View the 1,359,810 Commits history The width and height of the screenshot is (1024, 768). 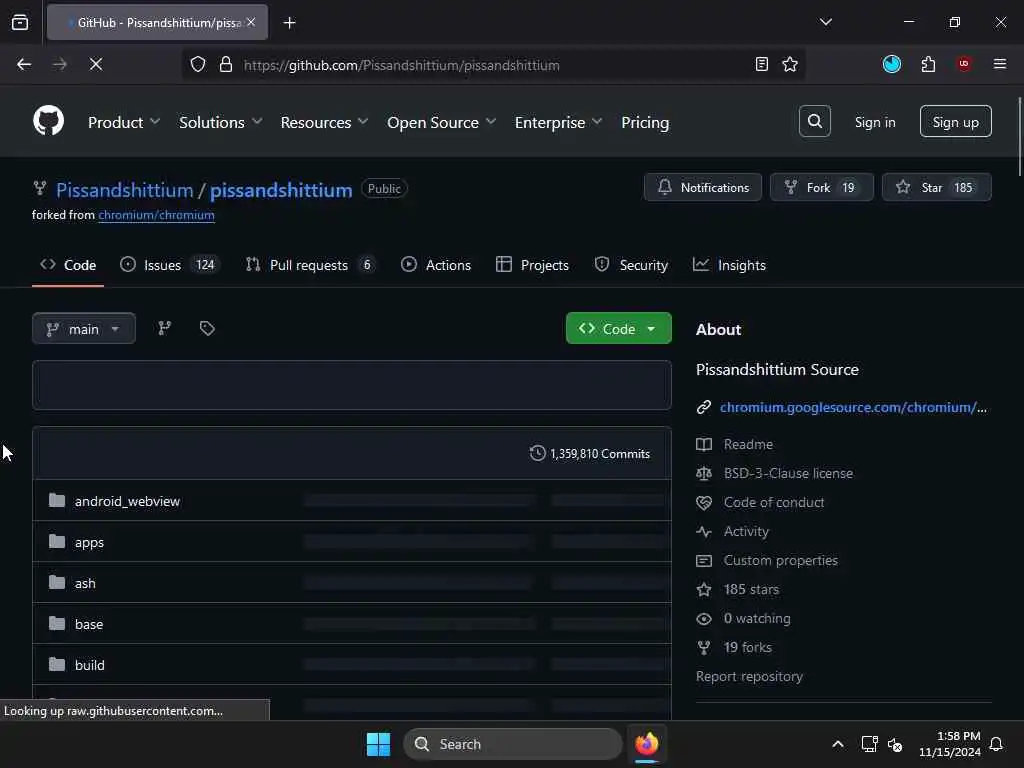(x=590, y=453)
